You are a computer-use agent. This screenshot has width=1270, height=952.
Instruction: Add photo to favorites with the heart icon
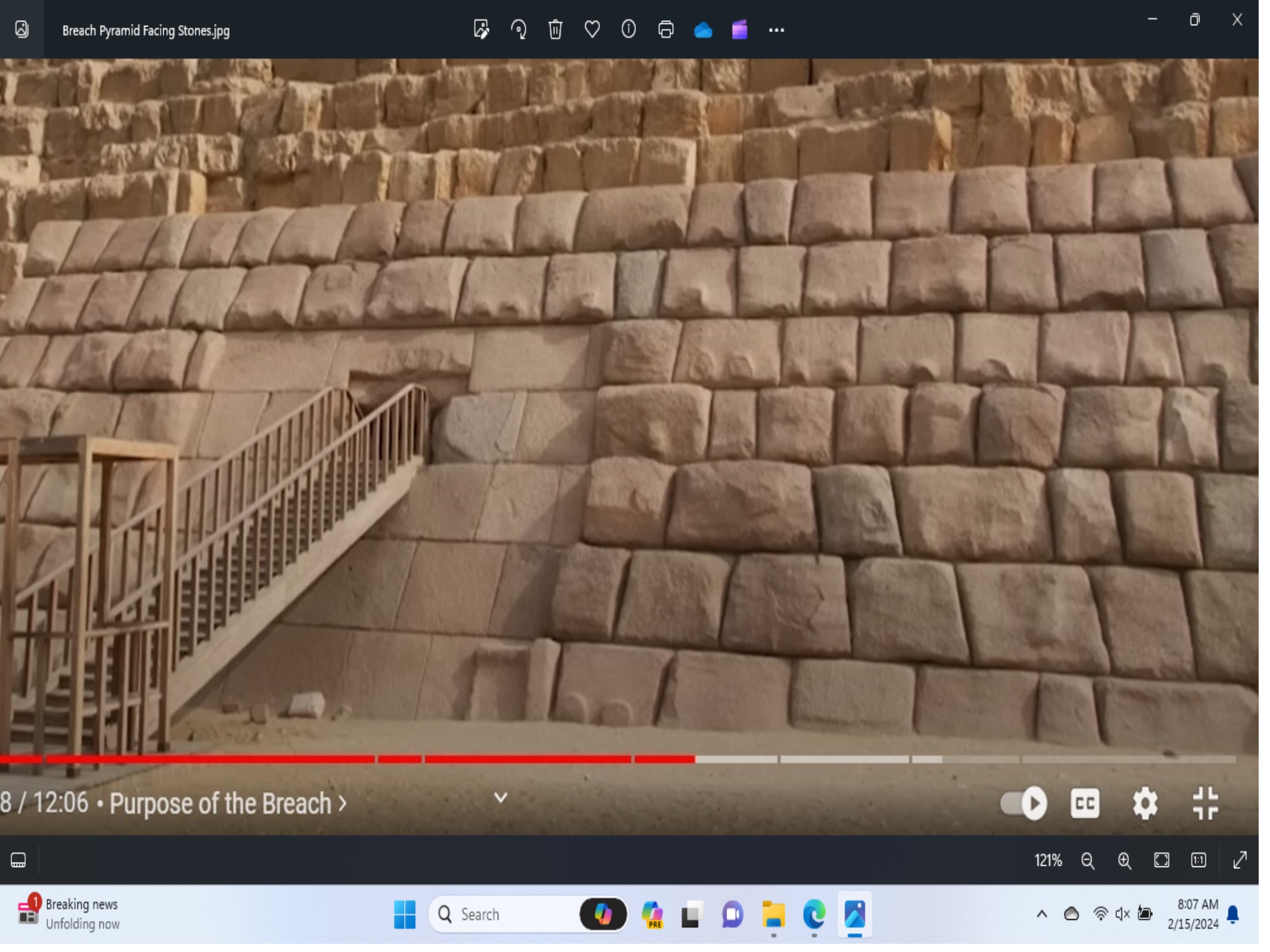click(597, 30)
